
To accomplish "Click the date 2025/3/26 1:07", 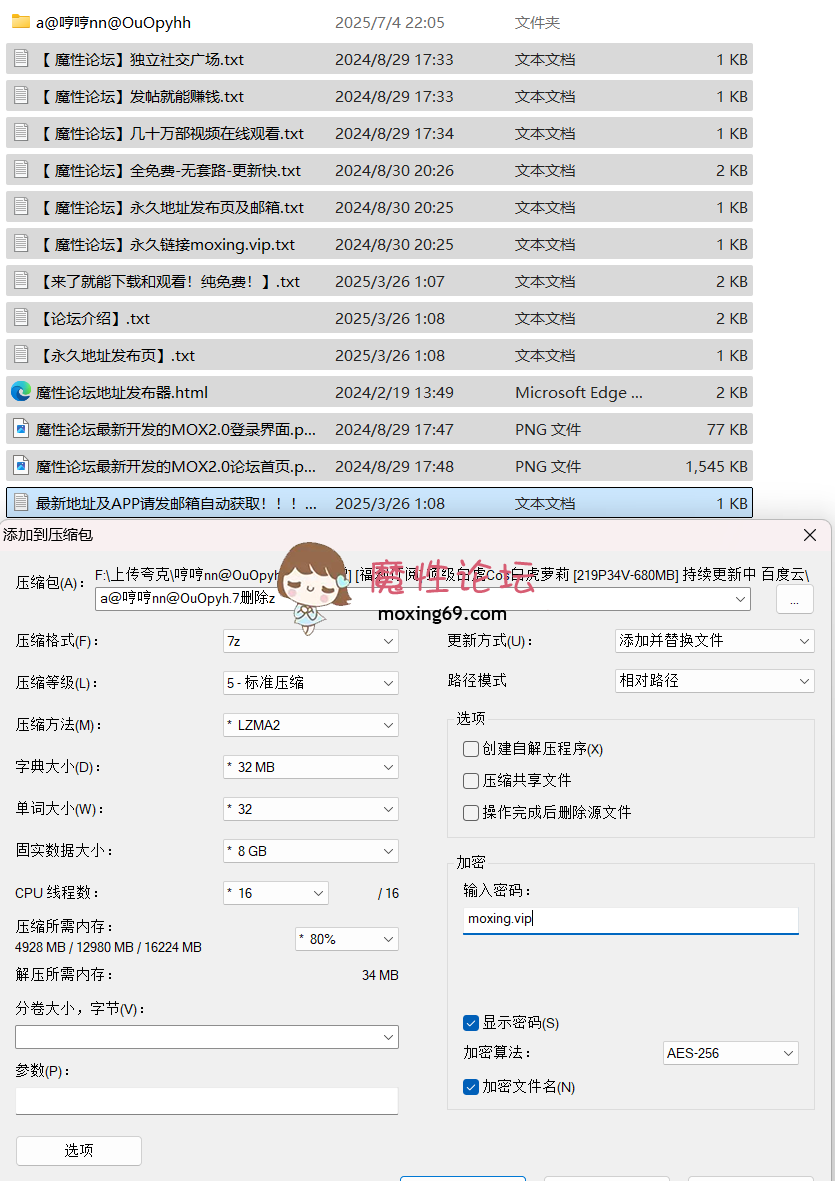I will (390, 282).
